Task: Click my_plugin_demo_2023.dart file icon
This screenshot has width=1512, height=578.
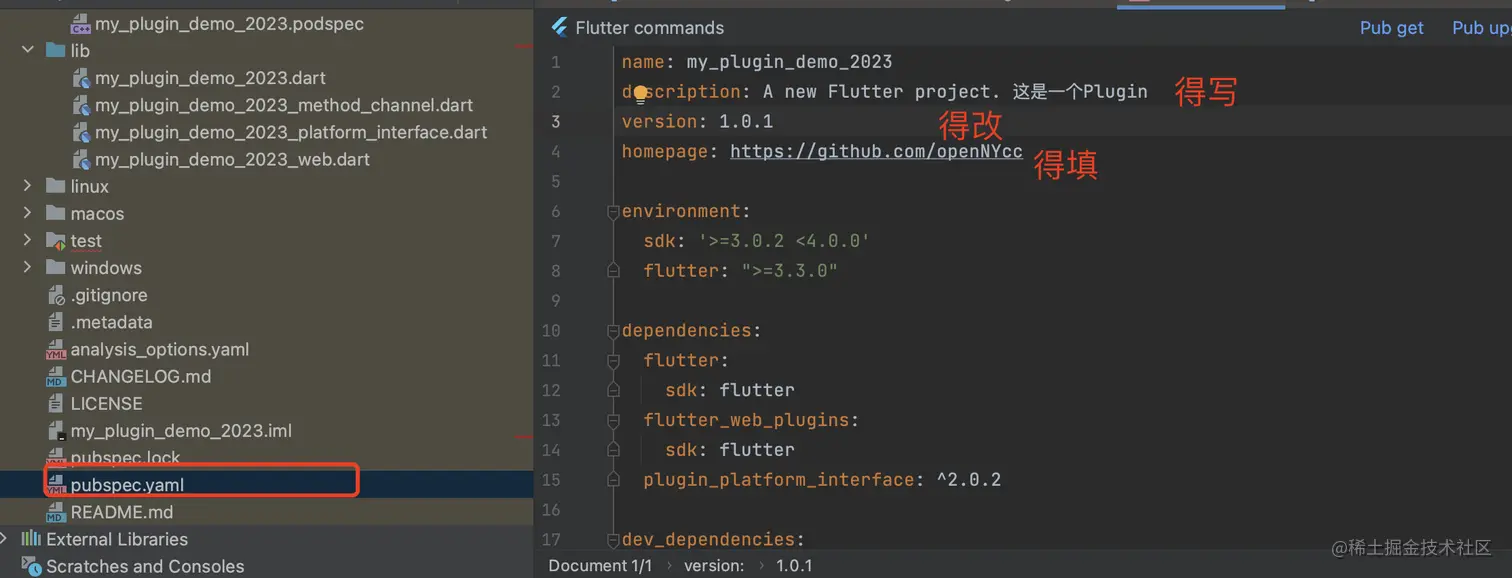Action: [81, 78]
